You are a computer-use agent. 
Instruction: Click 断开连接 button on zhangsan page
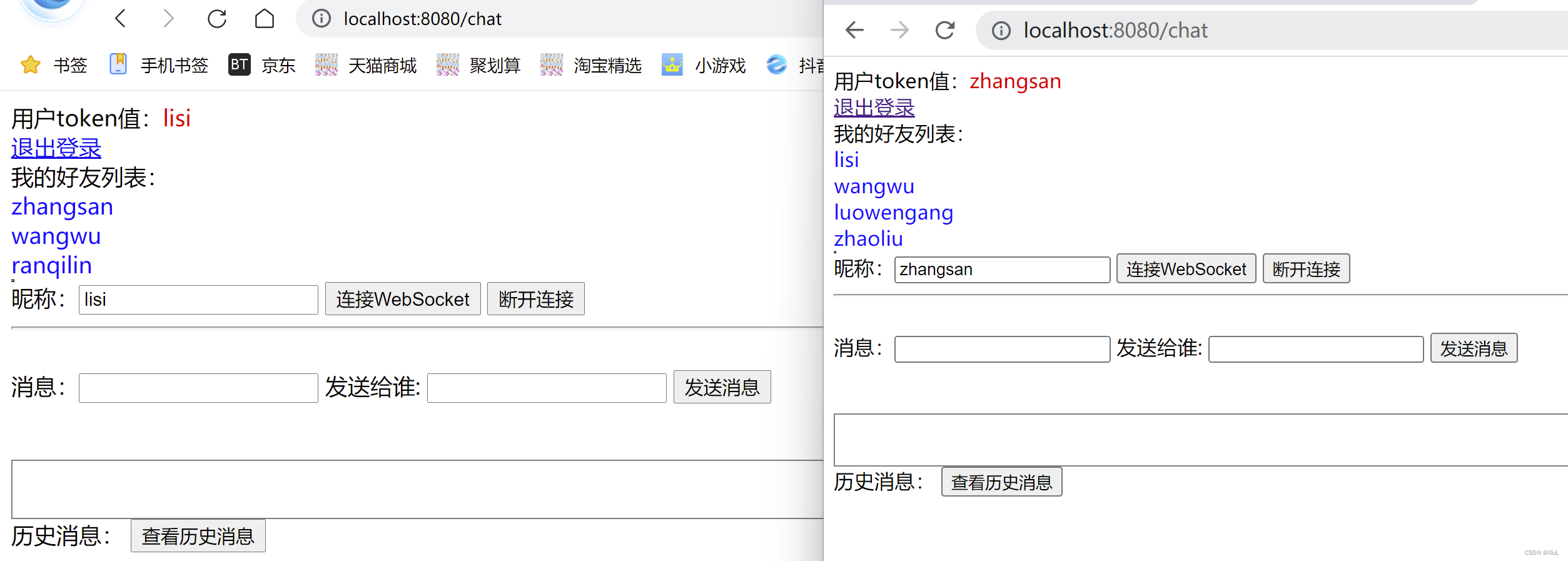tap(1307, 269)
